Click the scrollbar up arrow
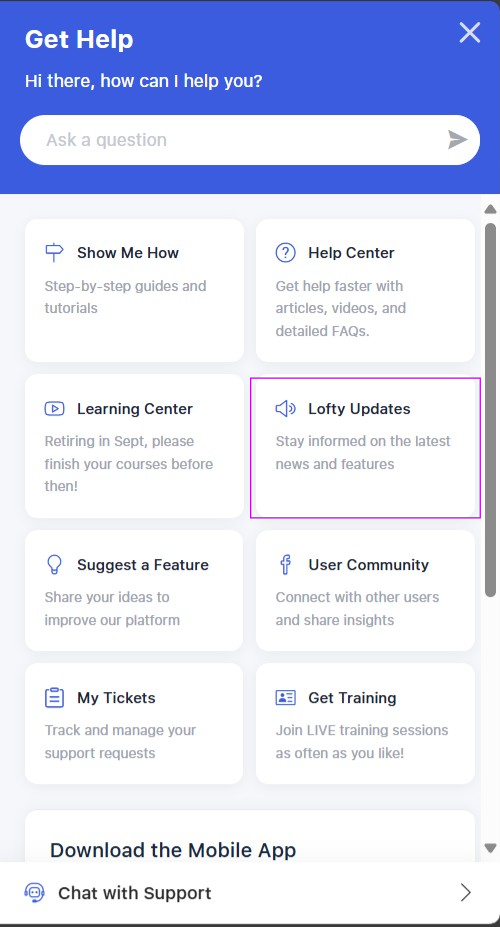This screenshot has height=927, width=500. (x=491, y=209)
